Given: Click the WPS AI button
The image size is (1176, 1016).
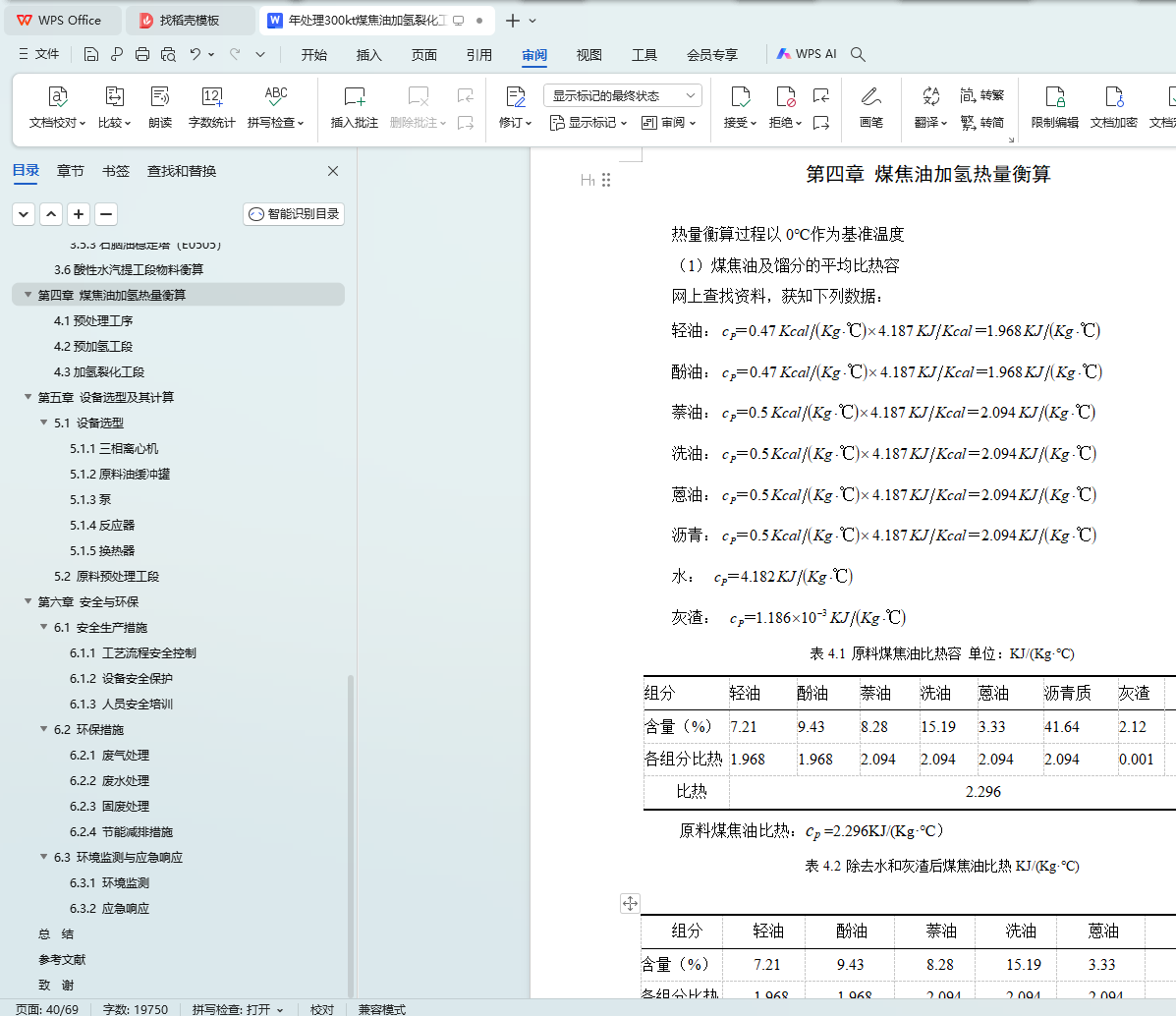Looking at the screenshot, I should 807,54.
